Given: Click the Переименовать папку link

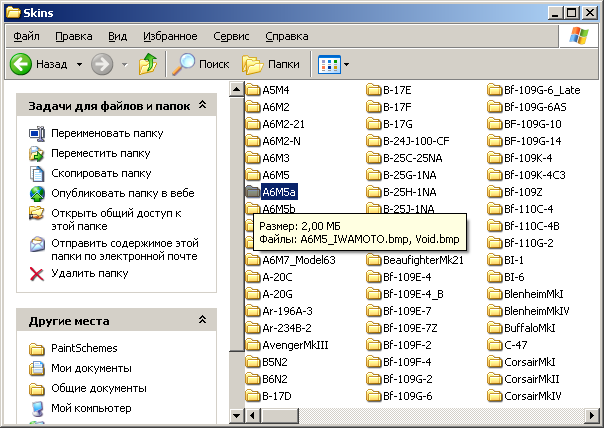Looking at the screenshot, I should point(107,133).
